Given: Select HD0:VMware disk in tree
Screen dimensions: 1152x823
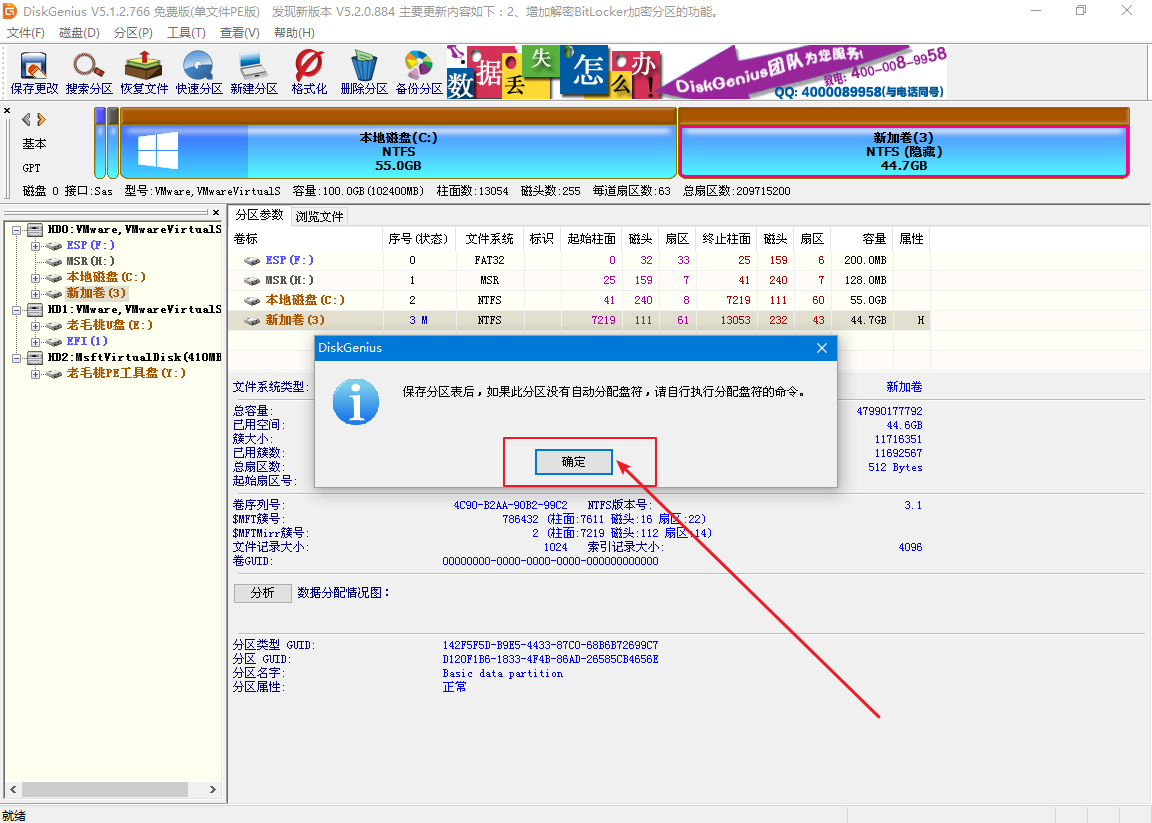Looking at the screenshot, I should (134, 229).
